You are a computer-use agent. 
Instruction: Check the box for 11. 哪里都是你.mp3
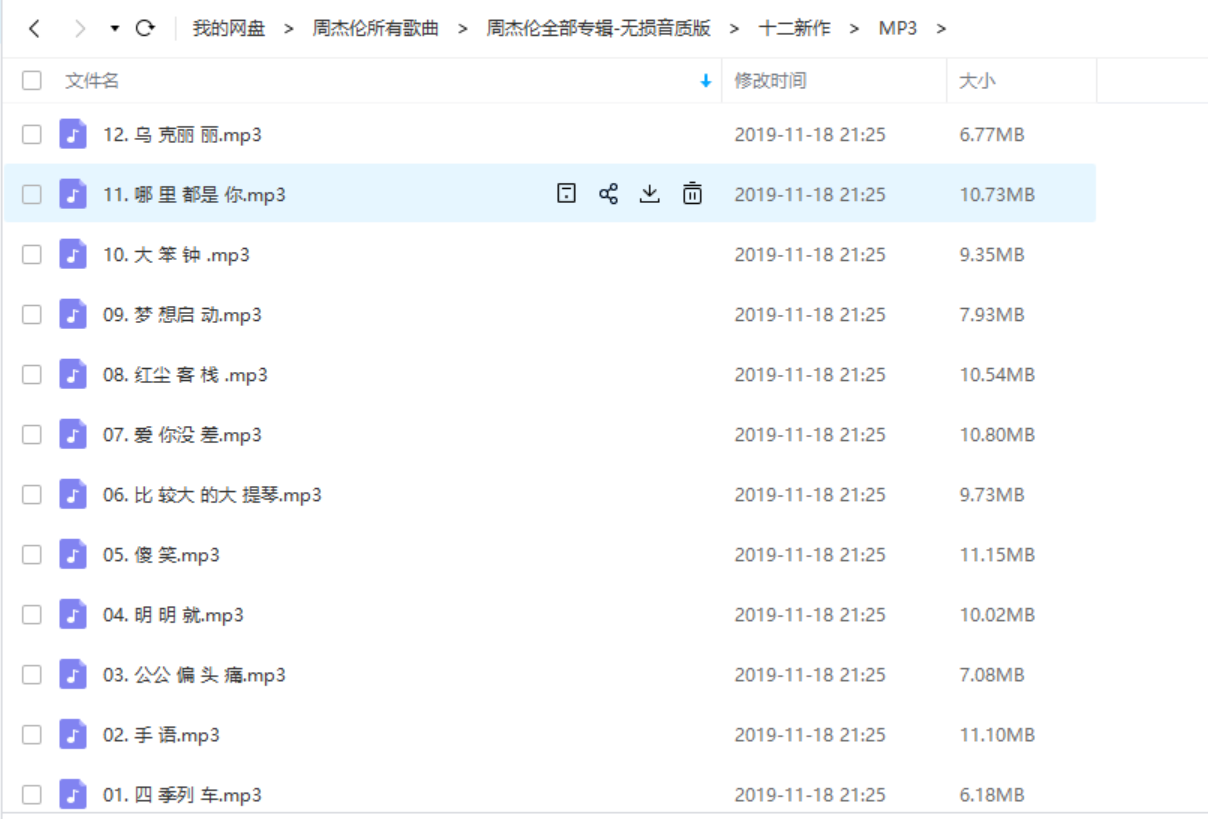point(32,194)
